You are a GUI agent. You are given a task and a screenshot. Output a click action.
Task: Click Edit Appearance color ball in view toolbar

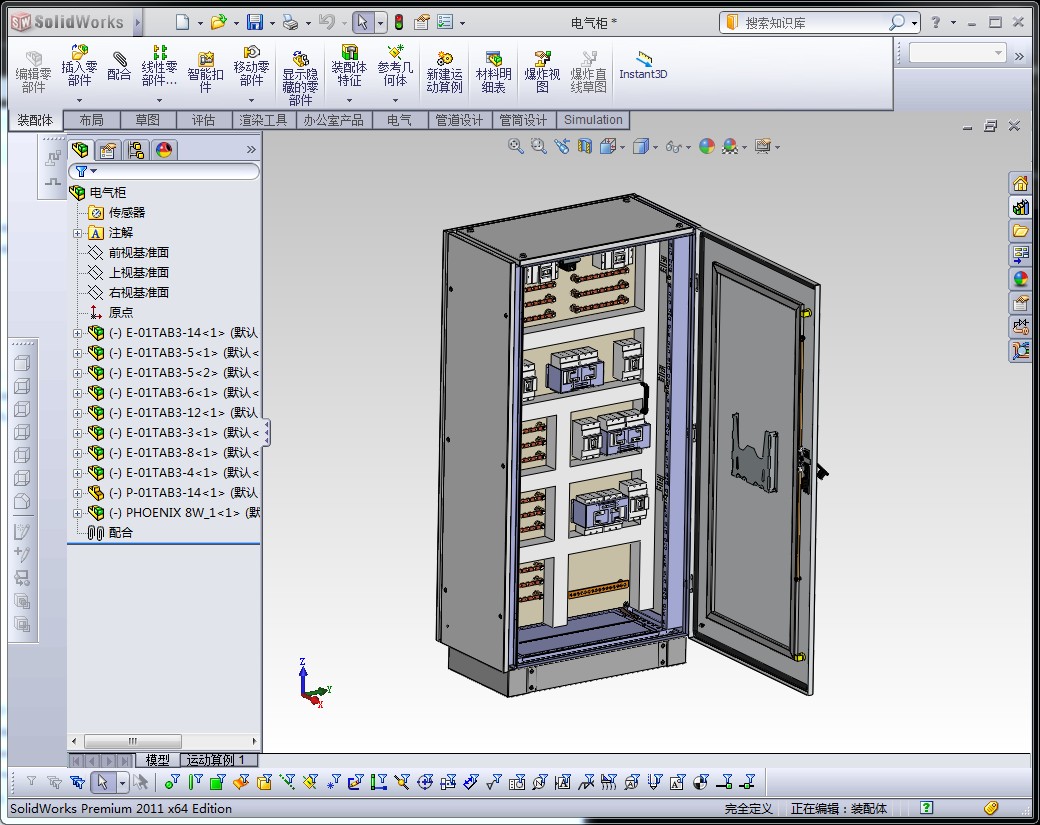click(x=707, y=146)
